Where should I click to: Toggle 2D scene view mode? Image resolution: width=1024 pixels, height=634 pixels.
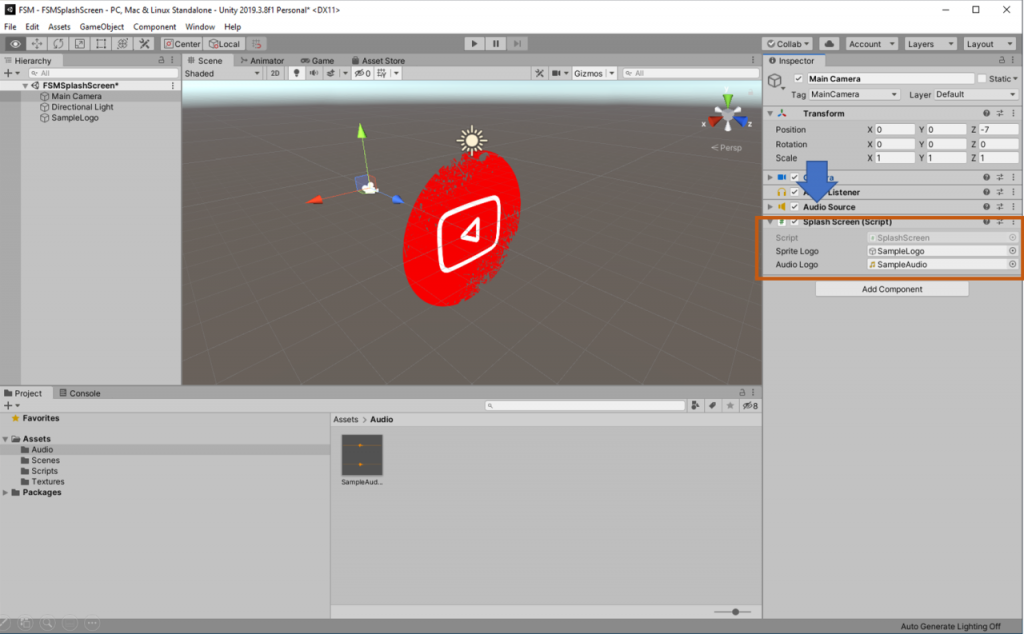275,73
